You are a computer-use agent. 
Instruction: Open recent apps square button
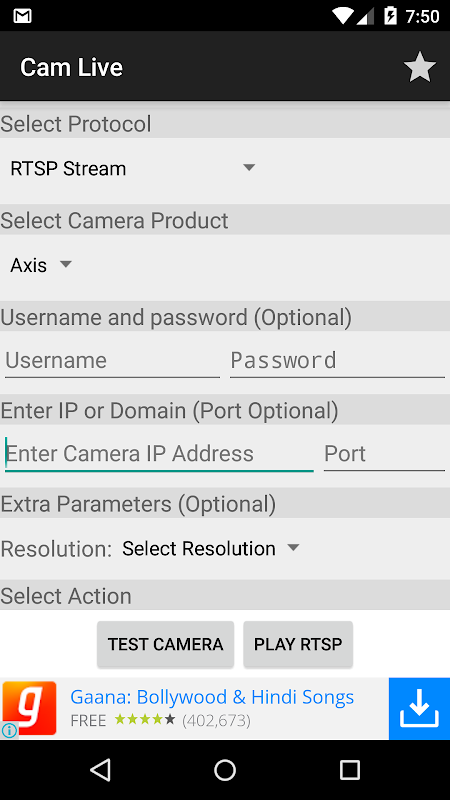coord(349,769)
